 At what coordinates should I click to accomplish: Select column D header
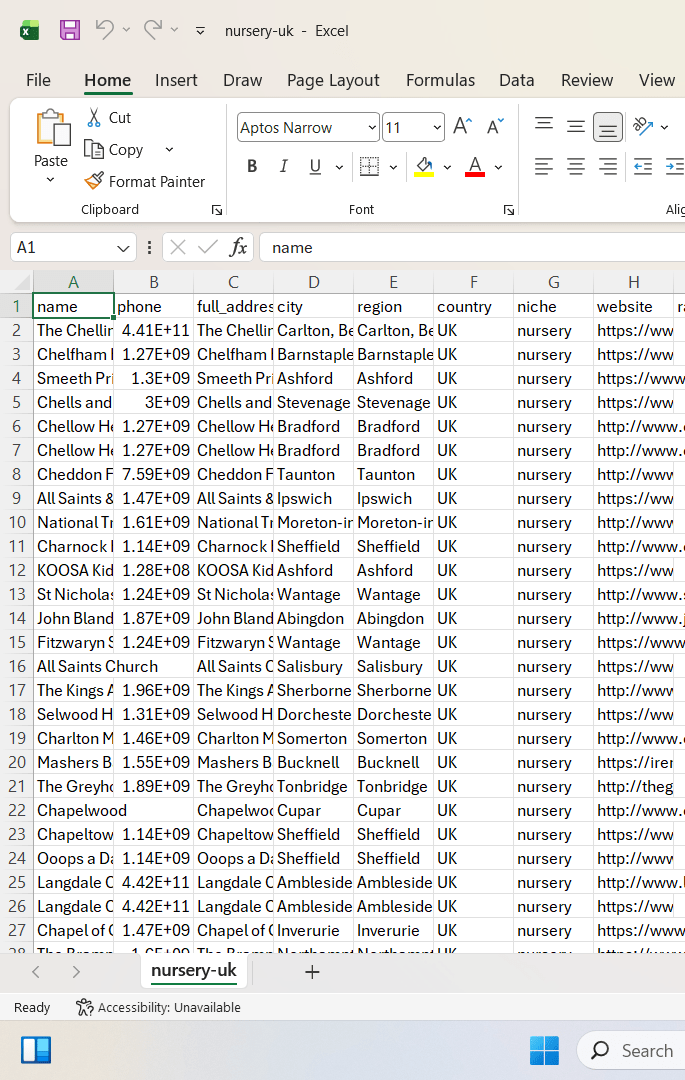point(313,282)
